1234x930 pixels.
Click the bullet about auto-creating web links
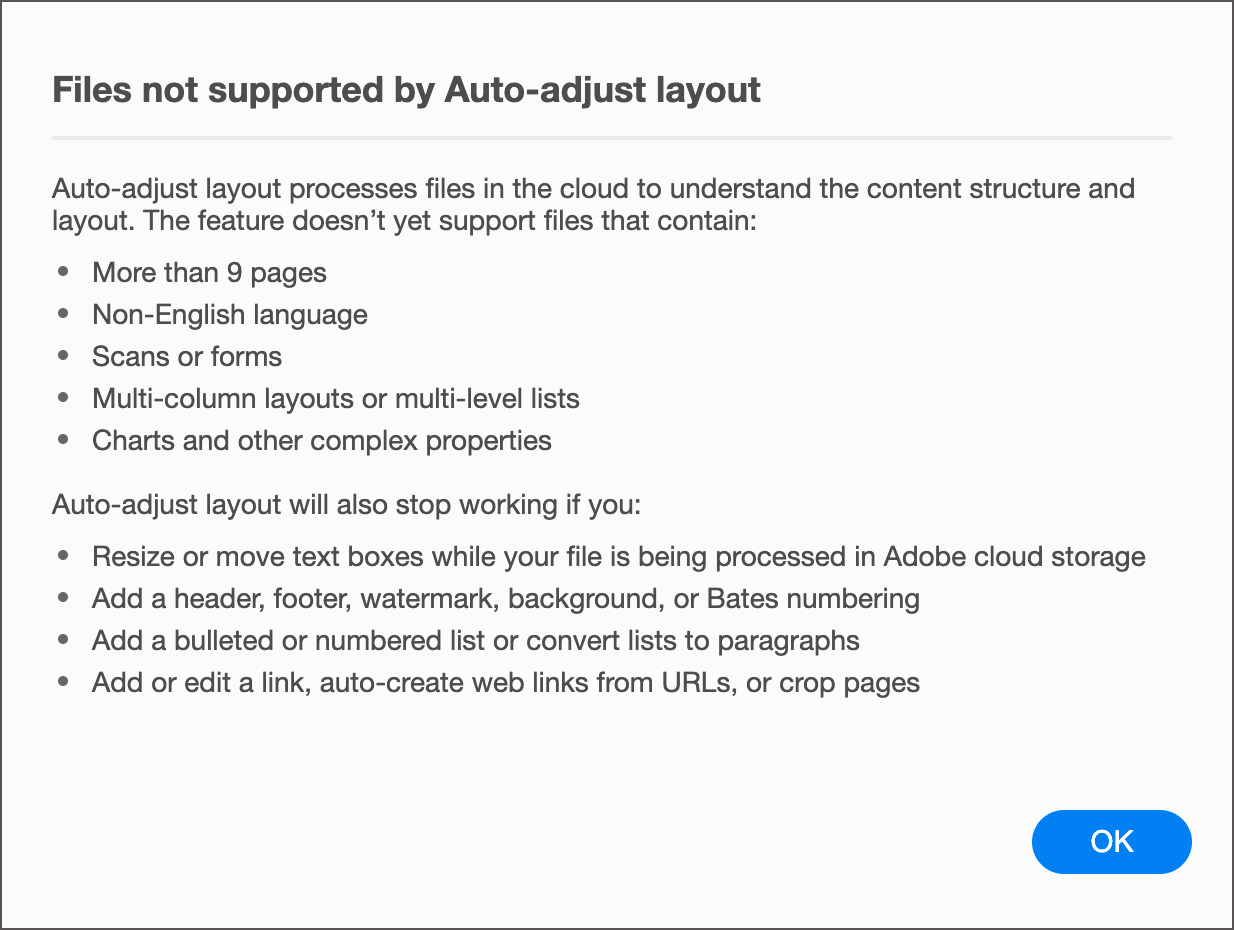tap(505, 682)
